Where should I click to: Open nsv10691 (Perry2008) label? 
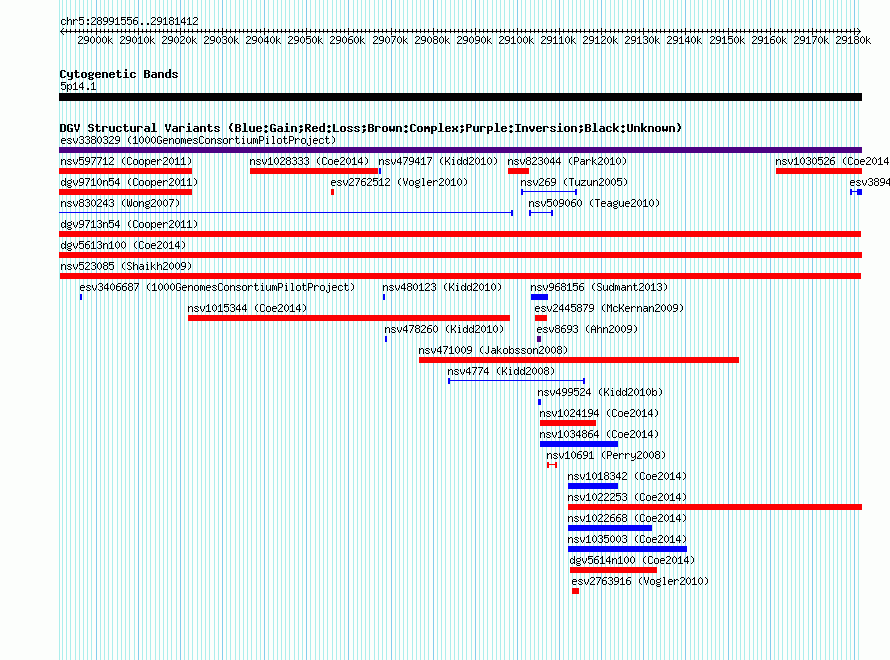[x=606, y=455]
